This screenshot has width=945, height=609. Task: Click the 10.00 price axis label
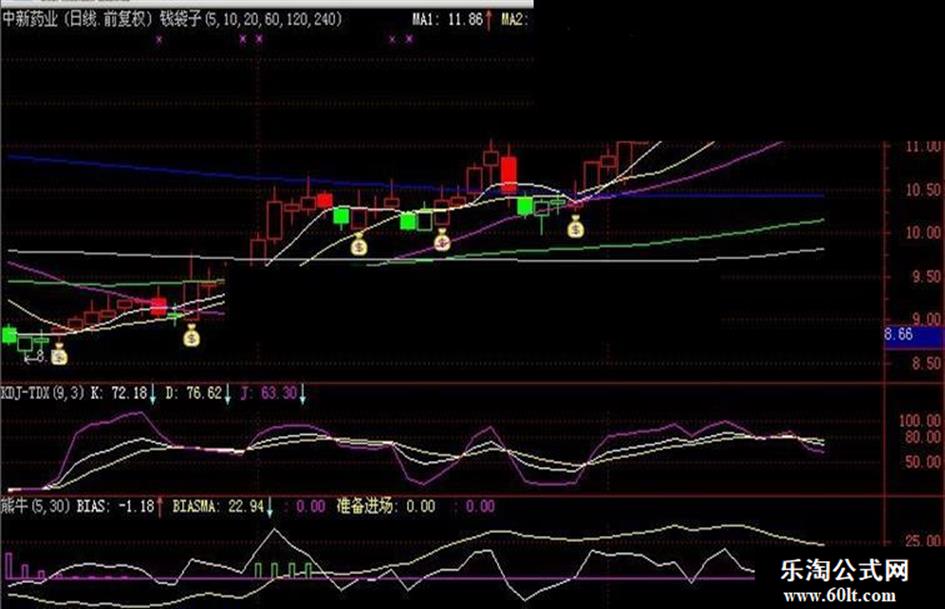tap(922, 233)
